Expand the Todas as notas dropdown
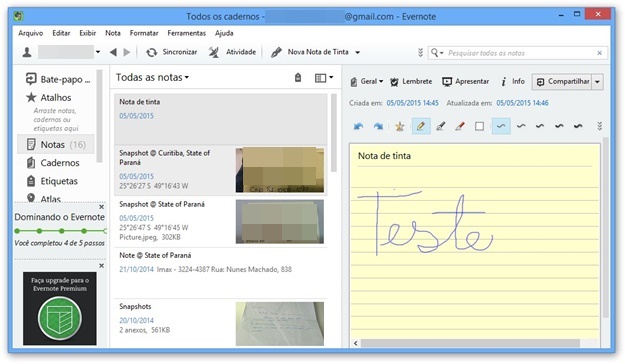 (152, 77)
